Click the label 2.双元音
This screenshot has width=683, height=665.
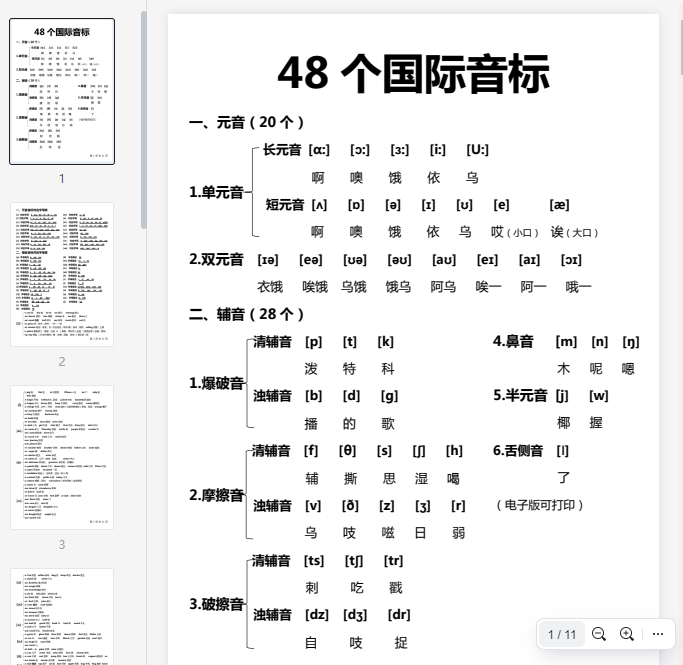pyautogui.click(x=216, y=260)
